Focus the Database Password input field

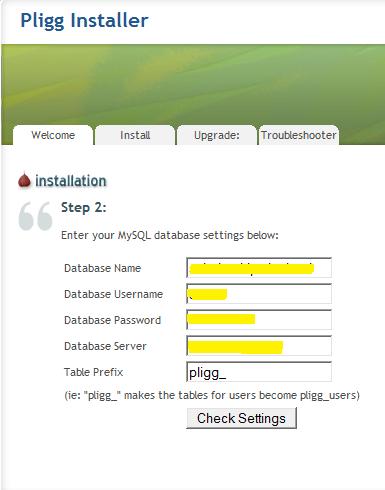point(259,320)
